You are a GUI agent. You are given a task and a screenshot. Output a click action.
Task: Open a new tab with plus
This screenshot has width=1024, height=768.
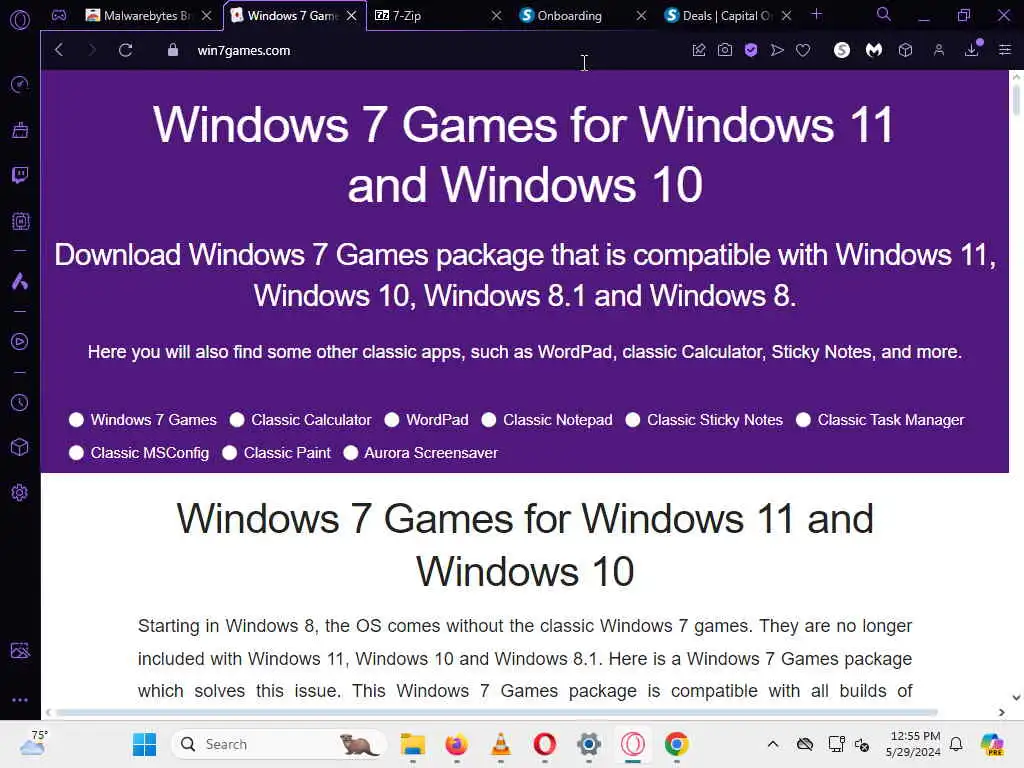pyautogui.click(x=816, y=14)
